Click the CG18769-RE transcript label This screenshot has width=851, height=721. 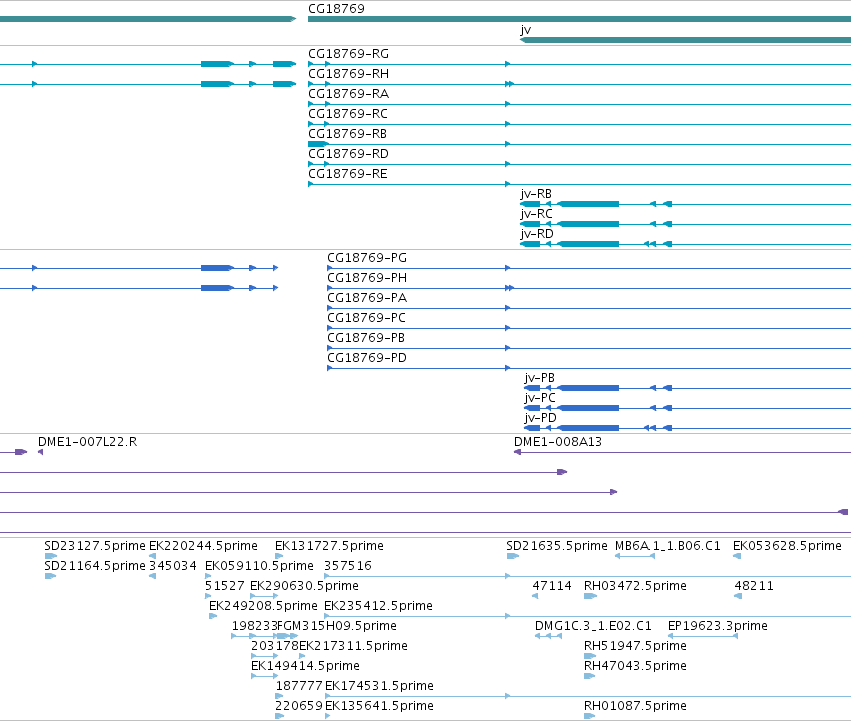coord(348,174)
